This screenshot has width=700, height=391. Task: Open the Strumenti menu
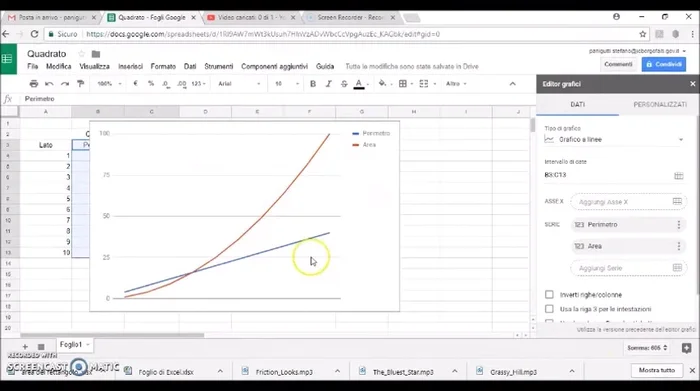[219, 67]
